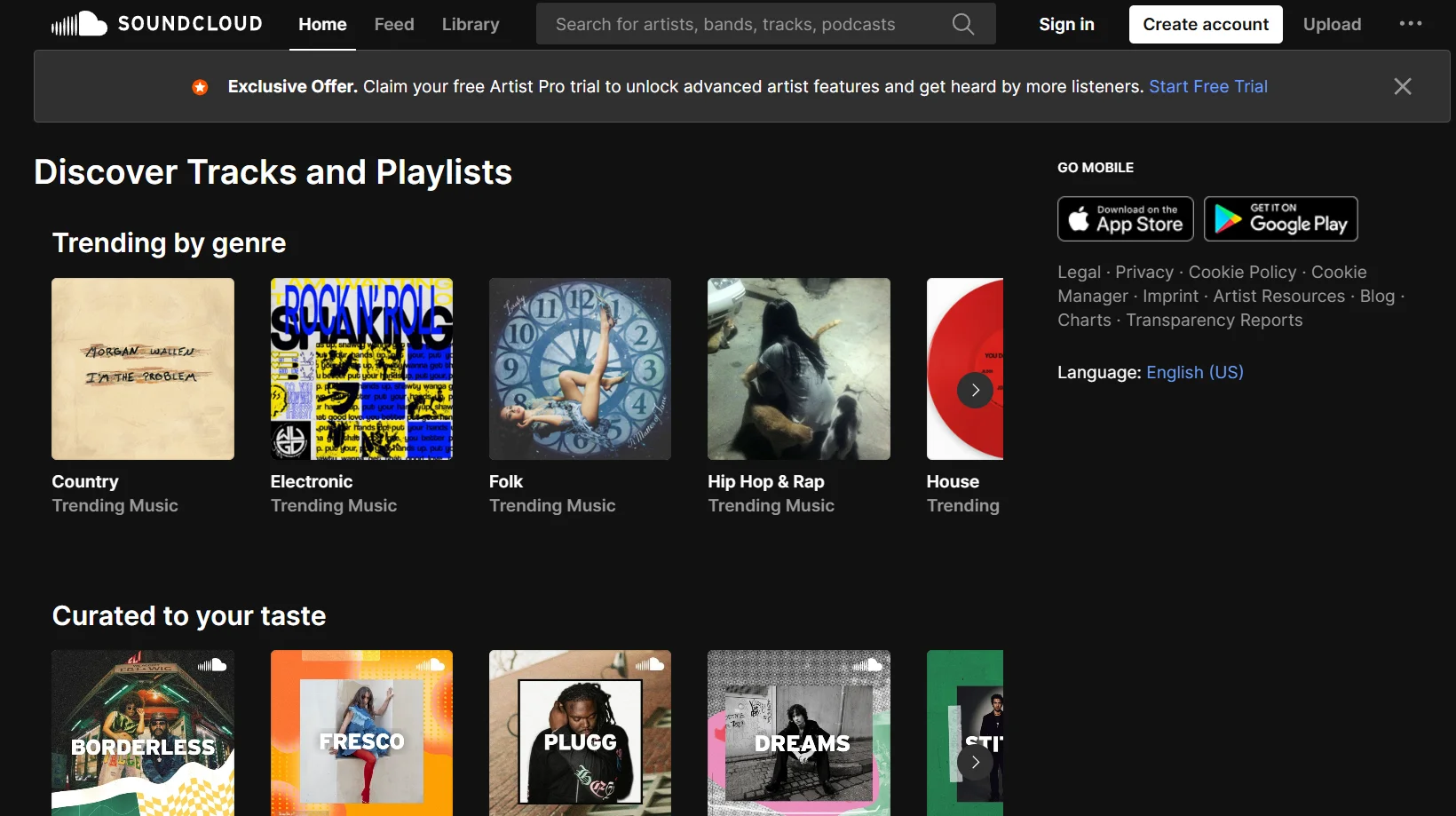Open the Folk clock artwork
This screenshot has width=1456, height=816.
pyautogui.click(x=580, y=369)
